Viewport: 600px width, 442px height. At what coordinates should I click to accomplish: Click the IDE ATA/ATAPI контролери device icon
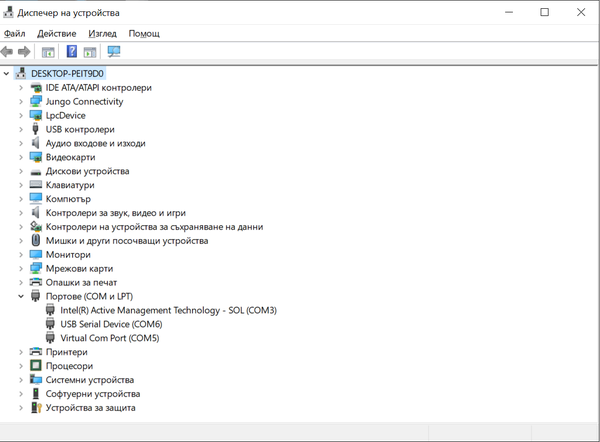pyautogui.click(x=36, y=88)
